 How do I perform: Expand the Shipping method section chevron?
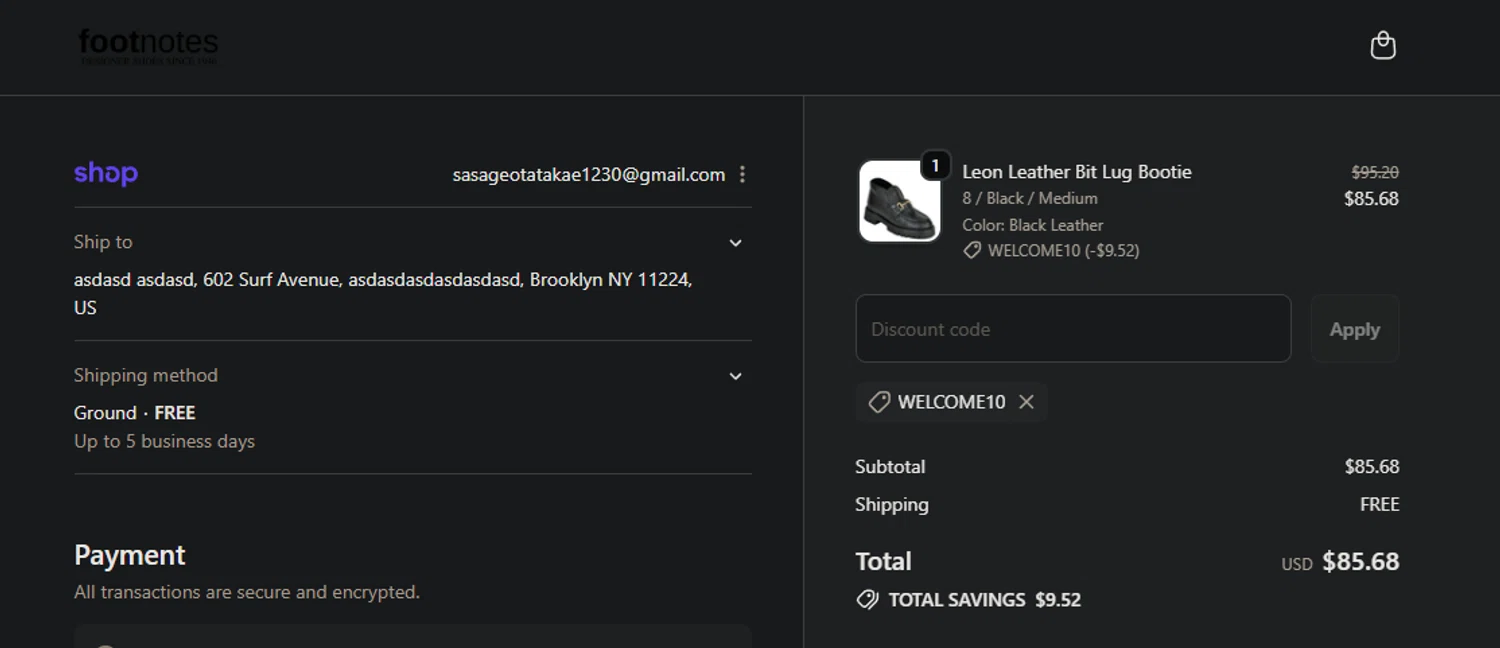point(735,376)
